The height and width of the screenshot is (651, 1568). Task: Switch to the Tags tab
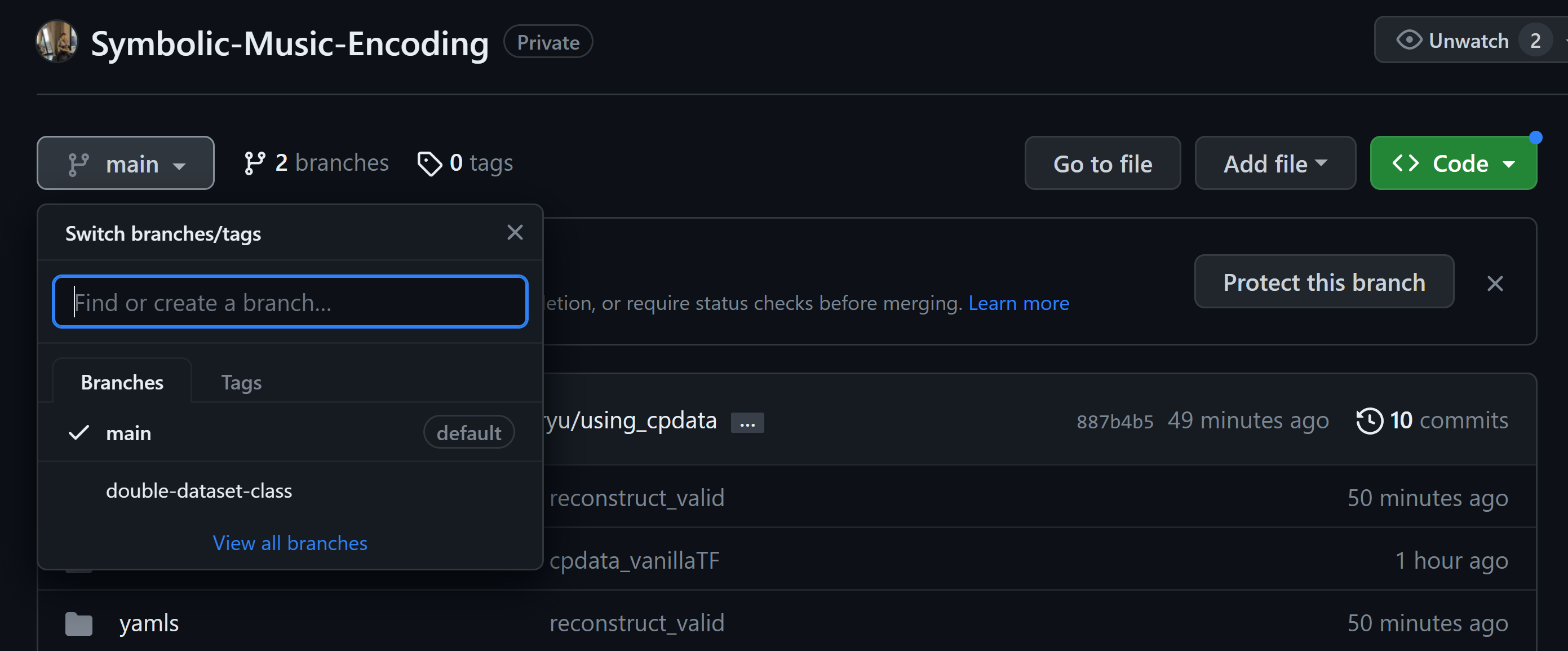241,382
